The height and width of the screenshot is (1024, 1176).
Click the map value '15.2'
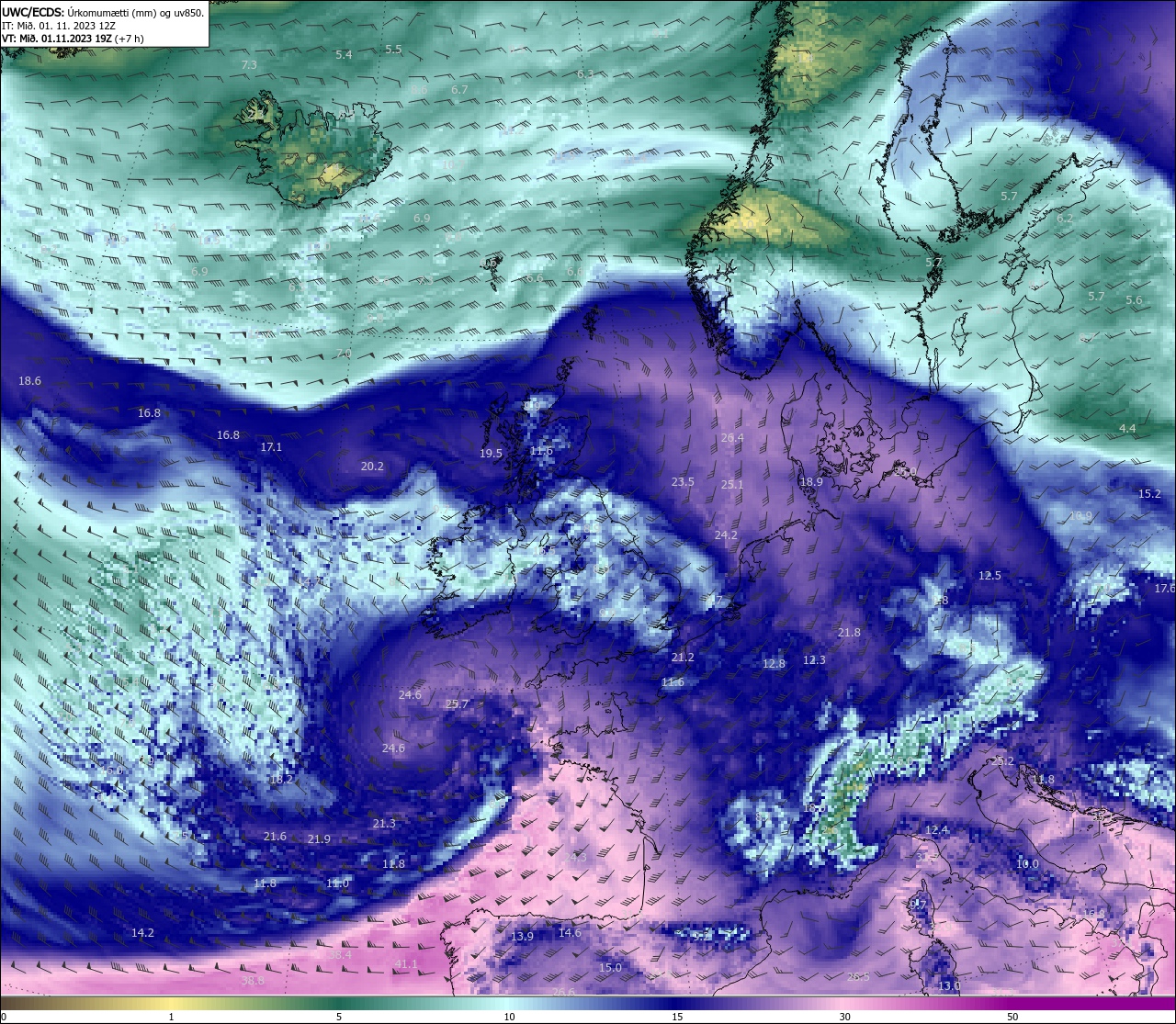[x=1149, y=494]
